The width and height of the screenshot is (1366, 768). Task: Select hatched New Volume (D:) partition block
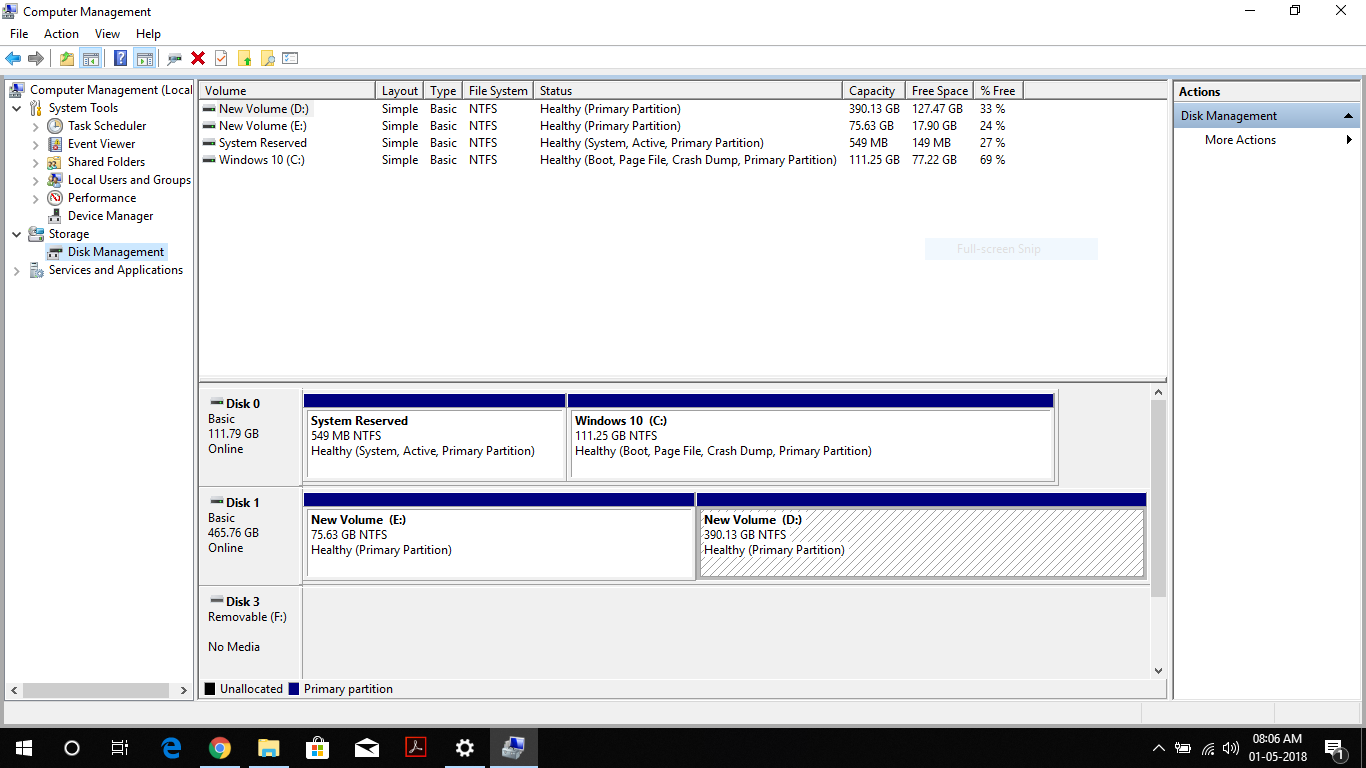[921, 536]
